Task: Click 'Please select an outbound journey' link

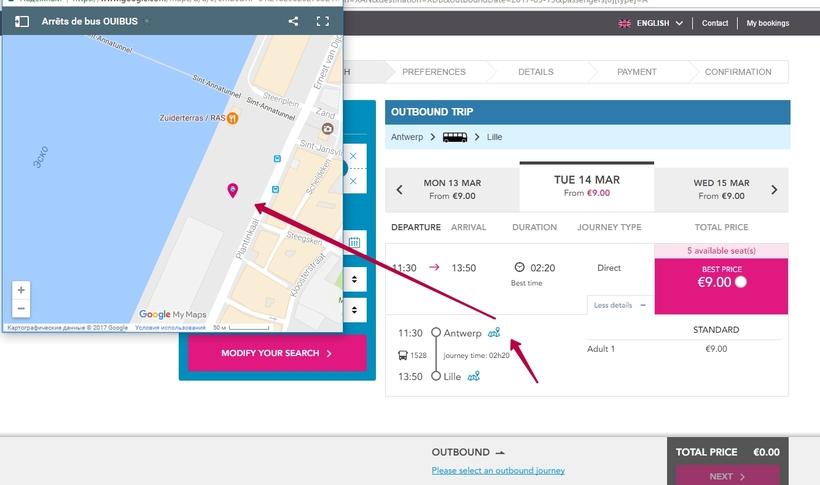Action: [x=498, y=470]
